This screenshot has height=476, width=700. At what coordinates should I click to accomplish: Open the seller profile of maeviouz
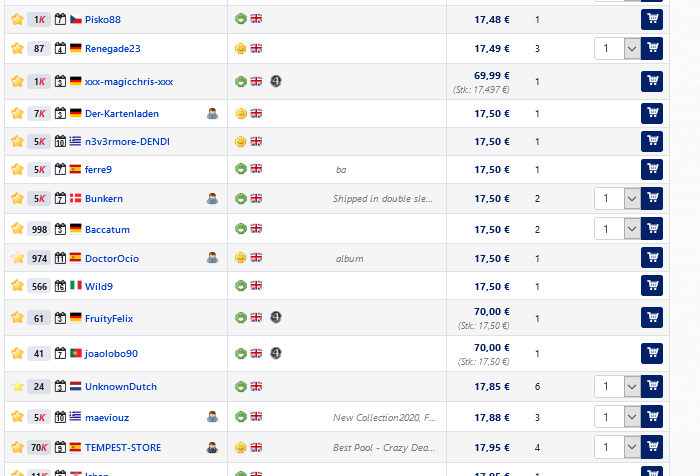pyautogui.click(x=107, y=417)
